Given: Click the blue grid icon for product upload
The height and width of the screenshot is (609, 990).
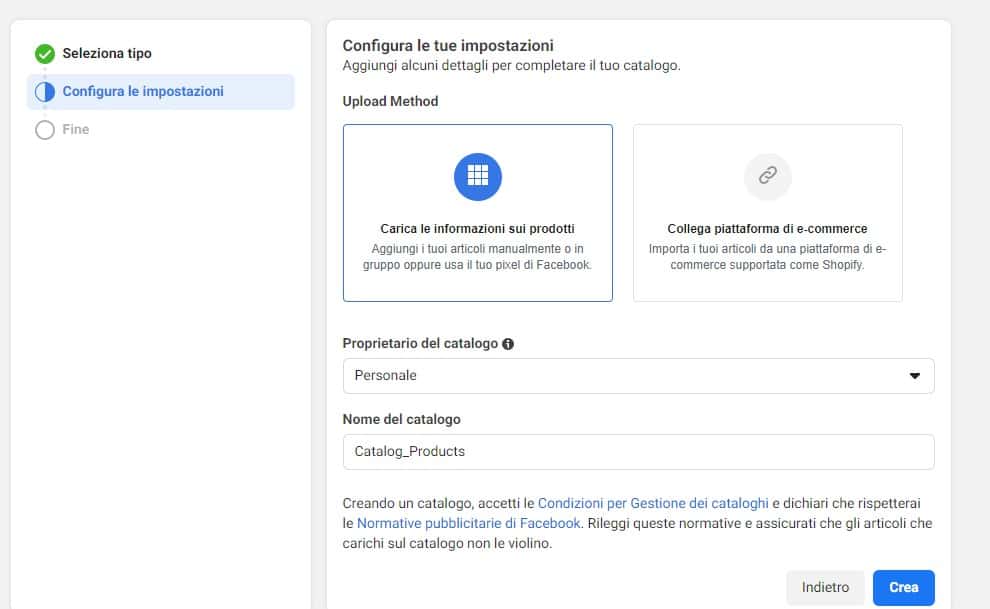Looking at the screenshot, I should tap(478, 177).
